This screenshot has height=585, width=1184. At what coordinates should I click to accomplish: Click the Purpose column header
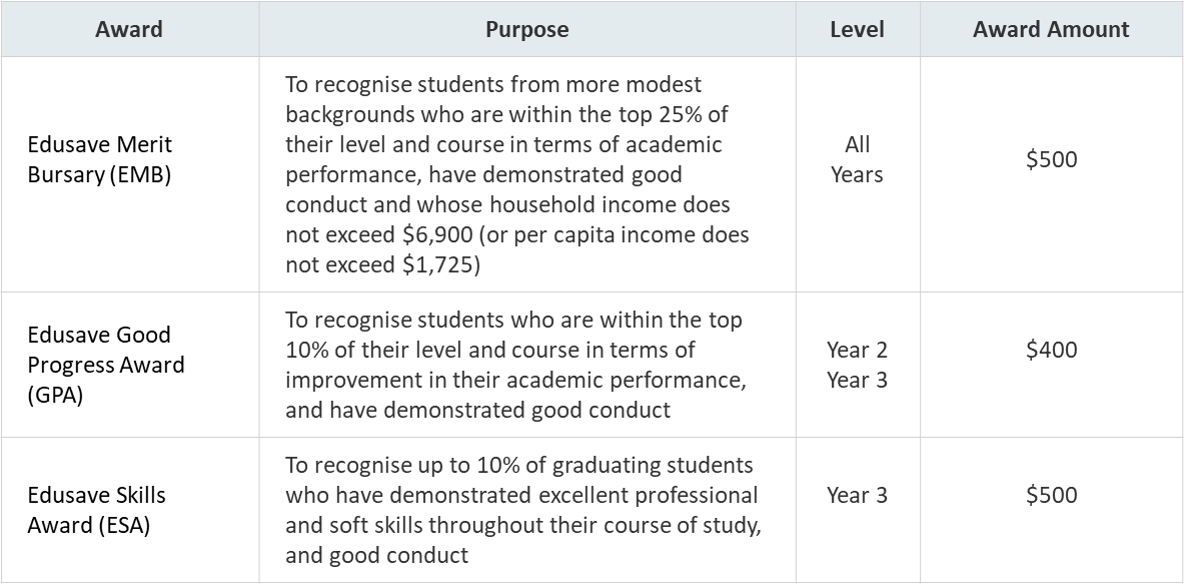(x=527, y=29)
